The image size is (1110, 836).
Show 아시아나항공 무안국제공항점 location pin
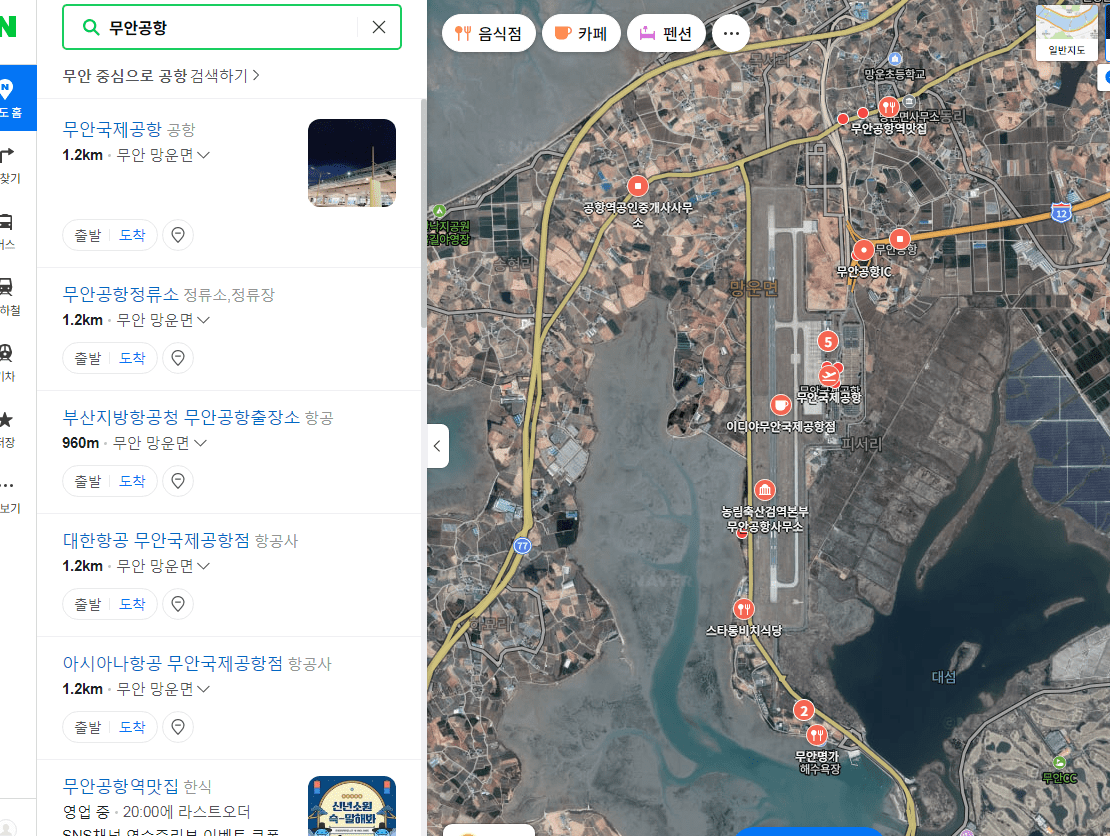coord(178,728)
